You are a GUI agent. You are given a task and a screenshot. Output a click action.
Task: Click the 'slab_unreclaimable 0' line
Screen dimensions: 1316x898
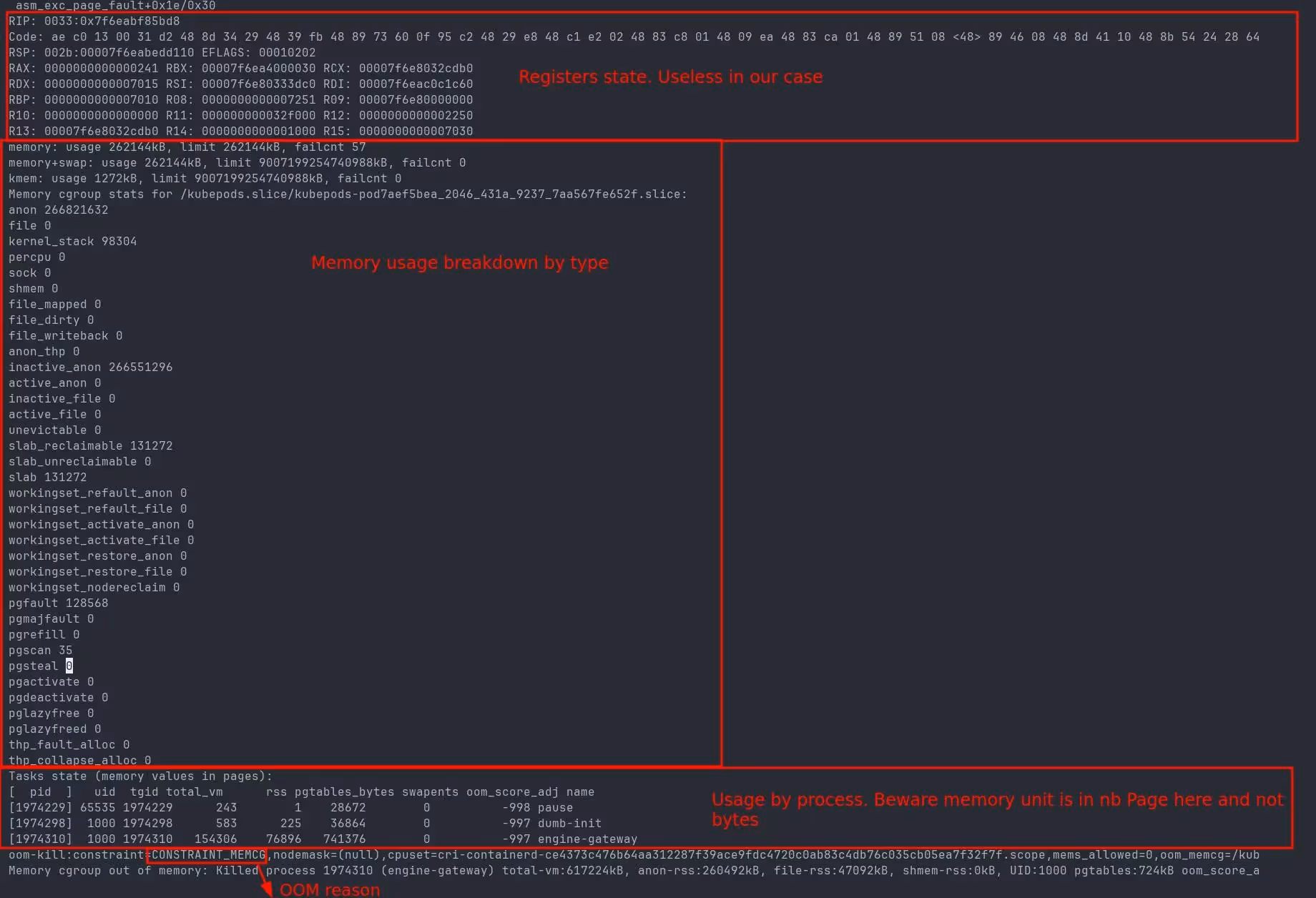(x=80, y=462)
